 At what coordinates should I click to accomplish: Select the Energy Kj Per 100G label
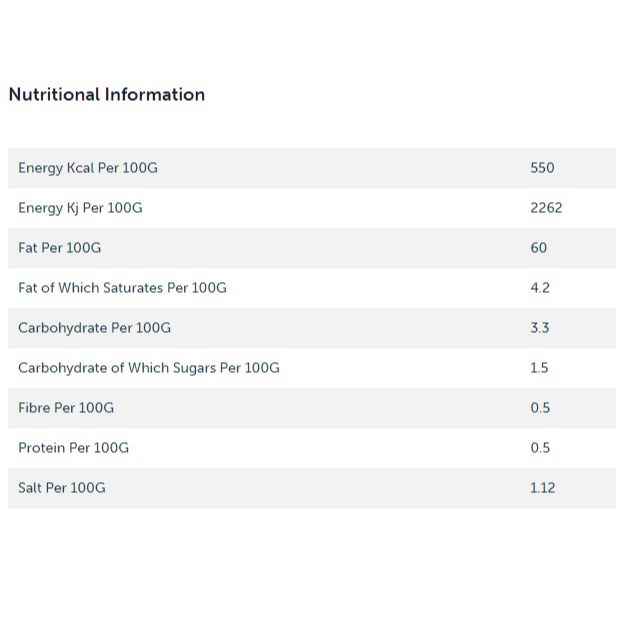[x=80, y=208]
